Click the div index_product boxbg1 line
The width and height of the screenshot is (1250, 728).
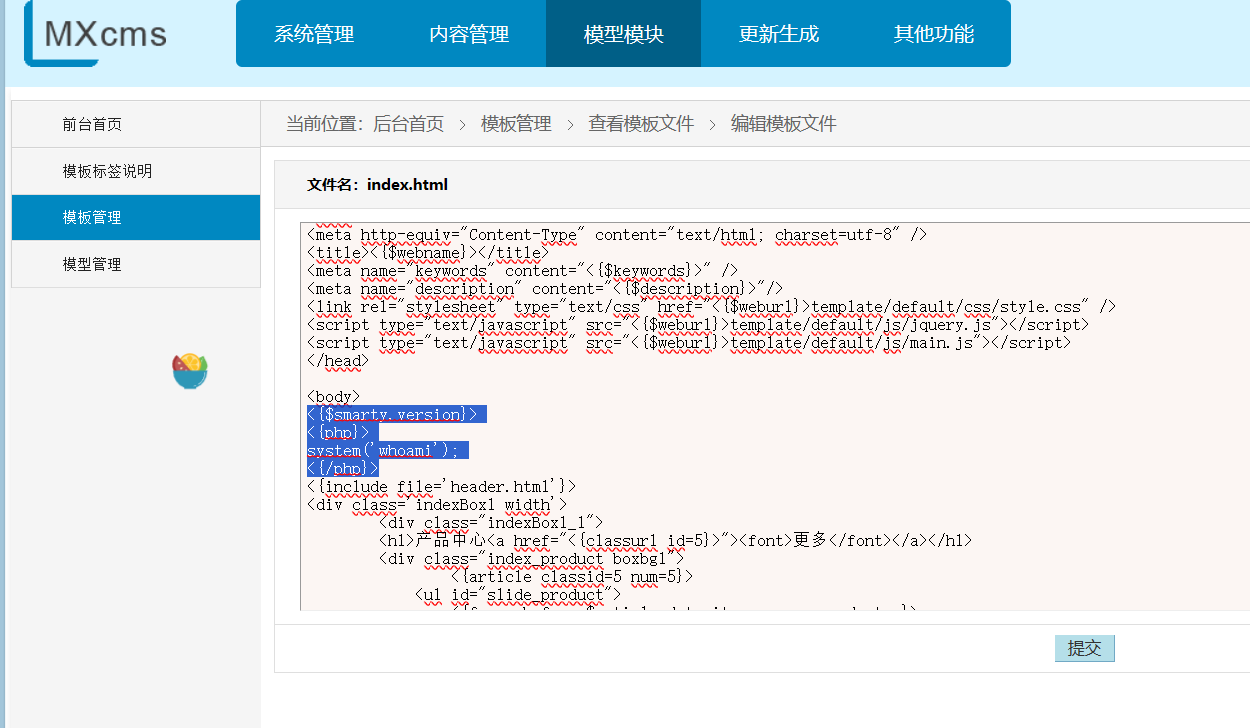[531, 558]
